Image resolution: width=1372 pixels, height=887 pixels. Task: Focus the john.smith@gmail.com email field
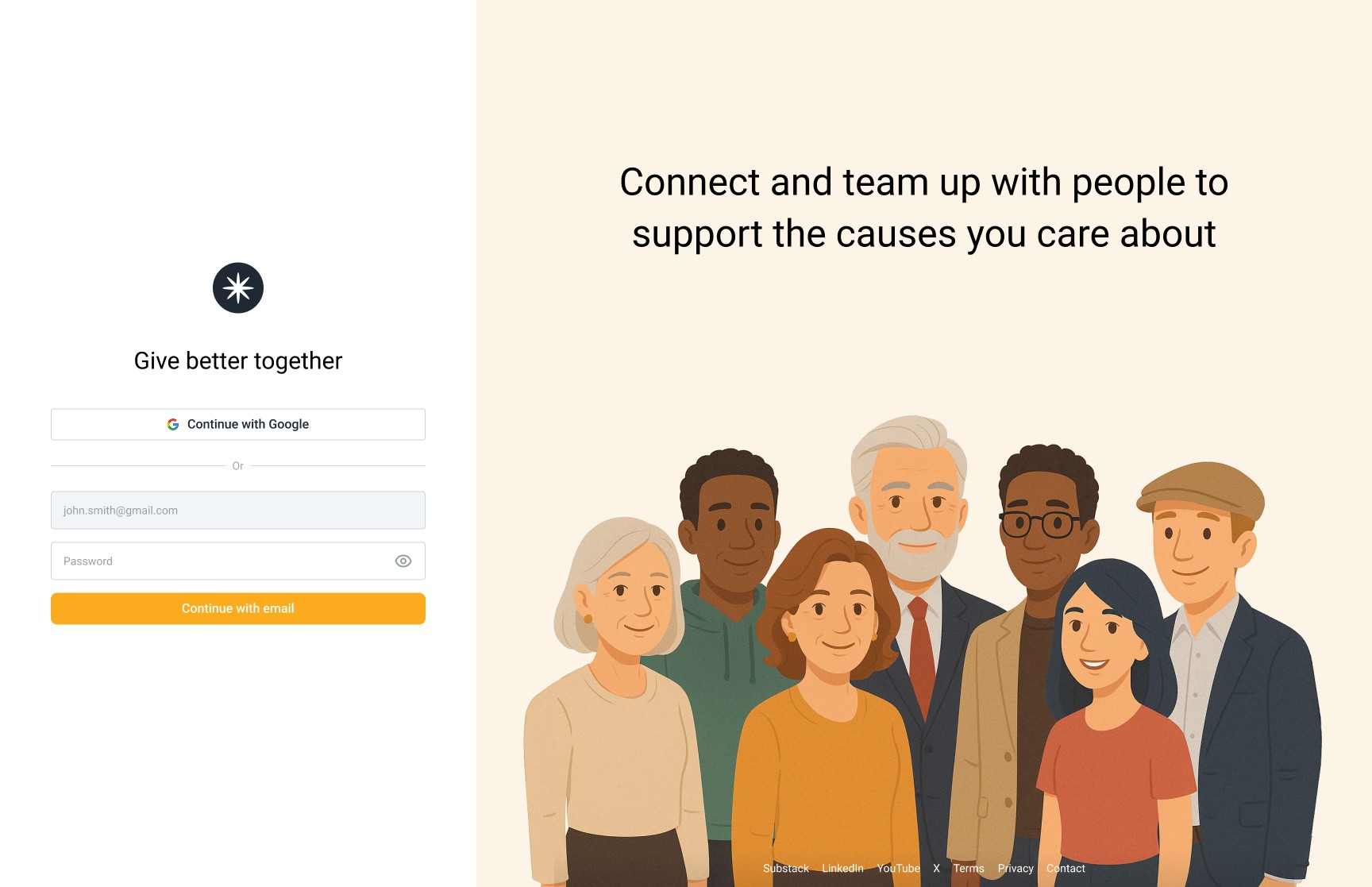238,511
